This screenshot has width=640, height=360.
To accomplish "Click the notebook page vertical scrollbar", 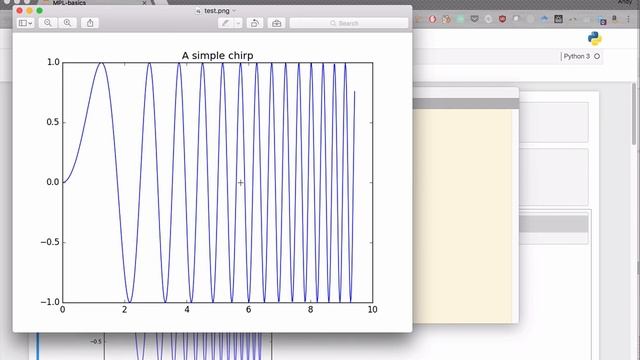I will (634, 114).
